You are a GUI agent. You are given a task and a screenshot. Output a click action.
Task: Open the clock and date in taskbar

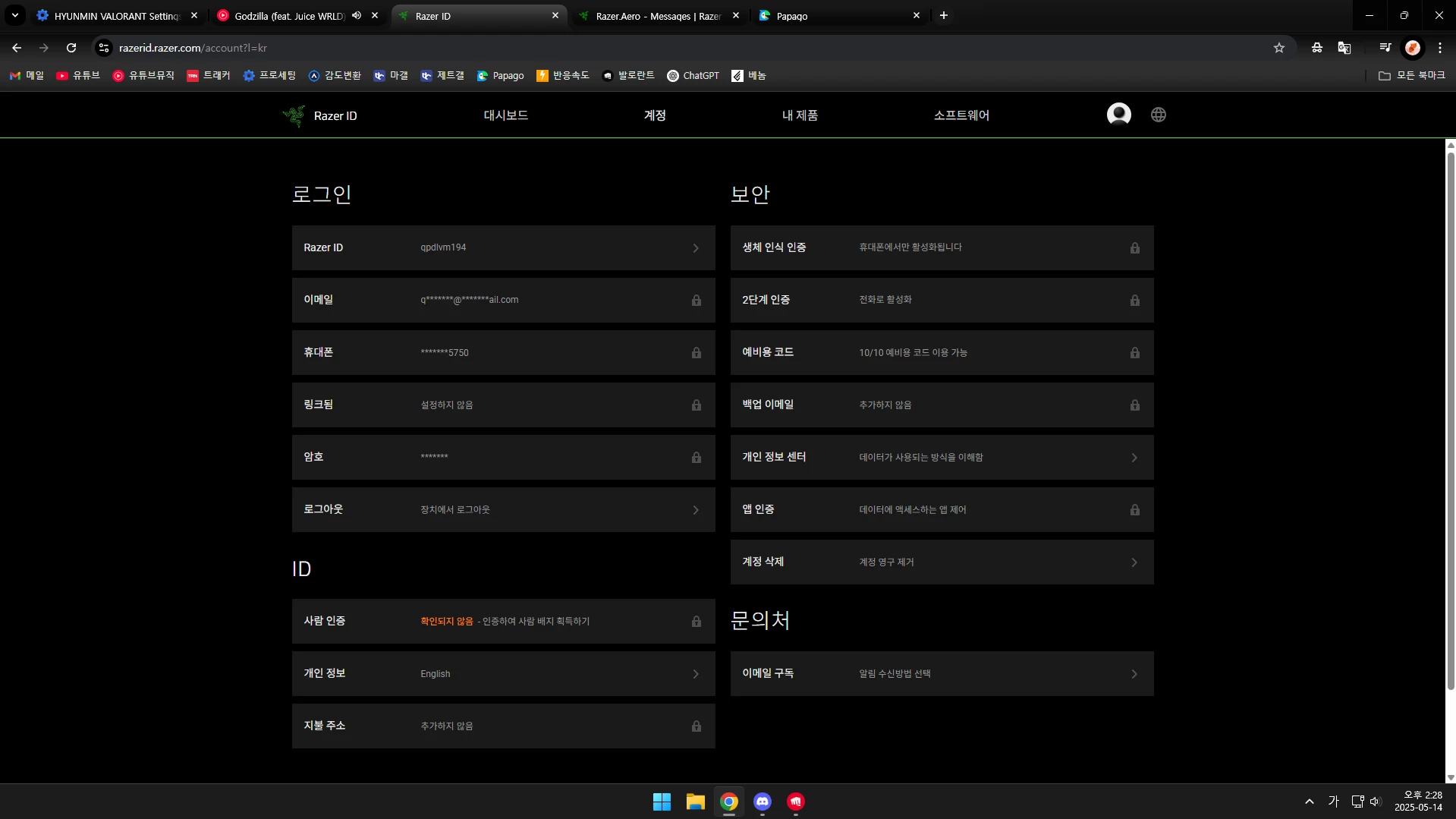[x=1417, y=802]
